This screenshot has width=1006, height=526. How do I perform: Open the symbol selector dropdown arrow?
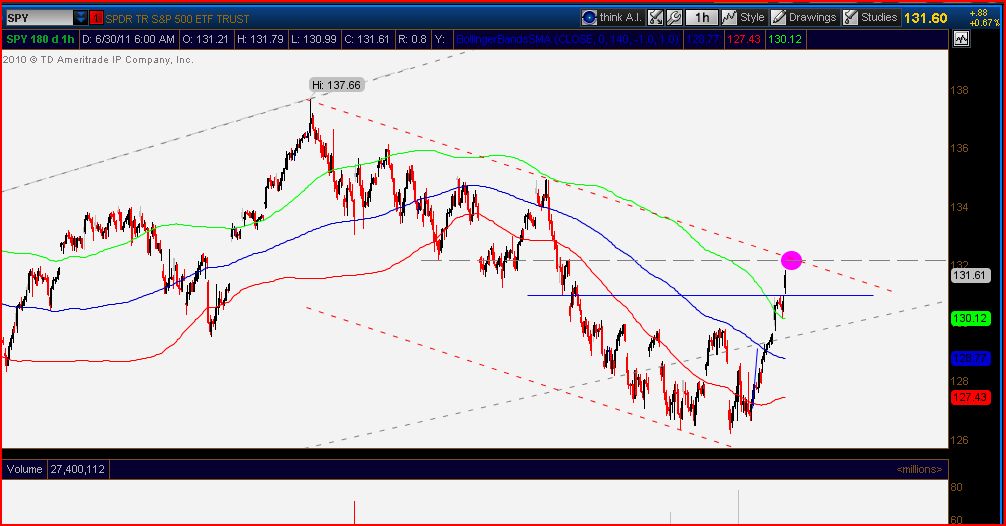80,17
